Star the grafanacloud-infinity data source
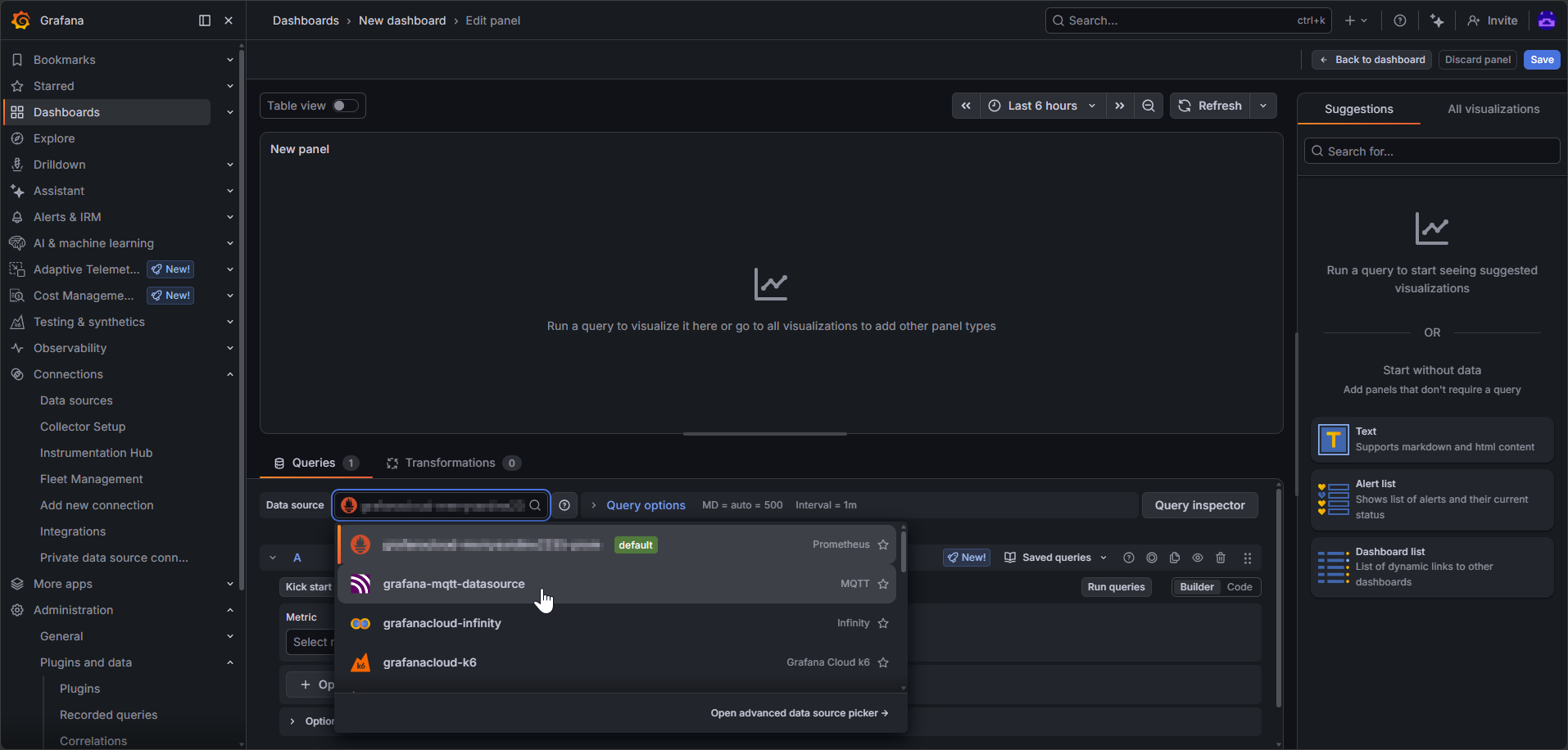 (x=883, y=623)
